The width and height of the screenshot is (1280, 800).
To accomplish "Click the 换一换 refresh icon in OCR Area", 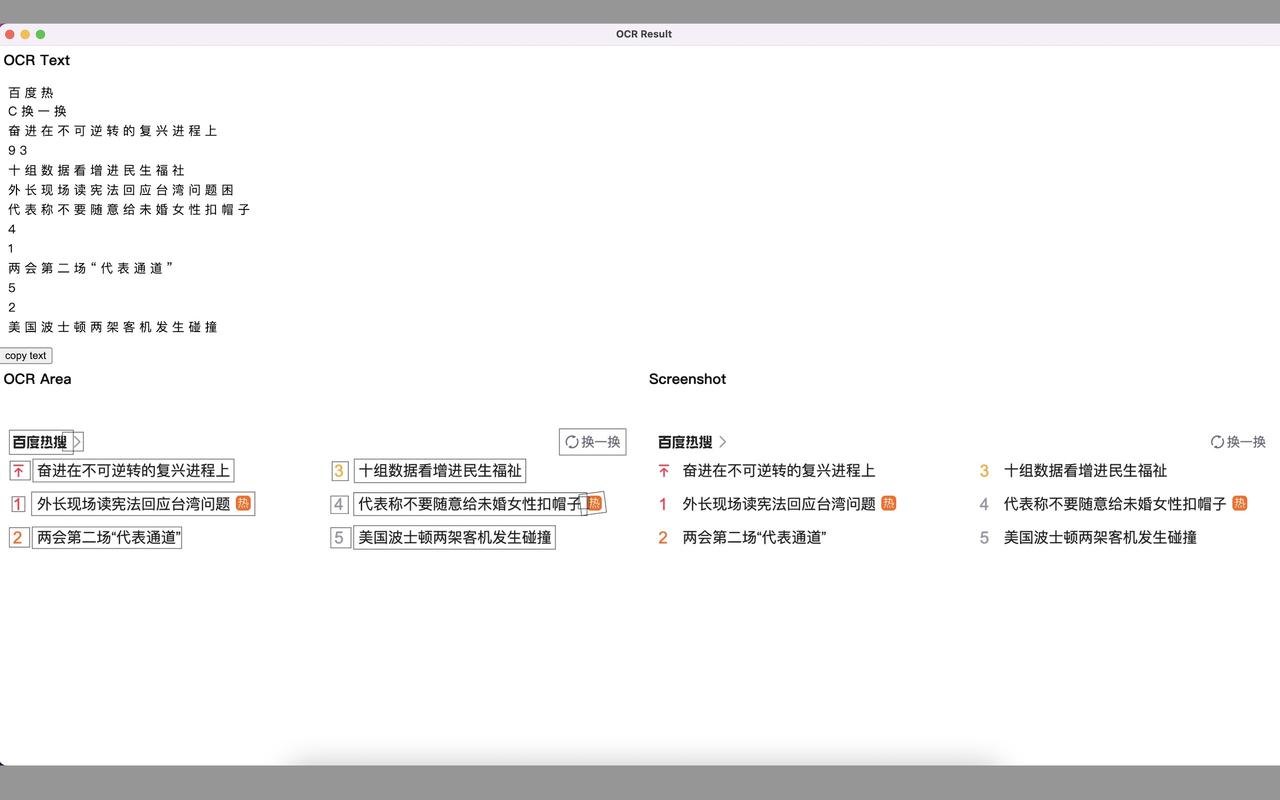I will 570,441.
